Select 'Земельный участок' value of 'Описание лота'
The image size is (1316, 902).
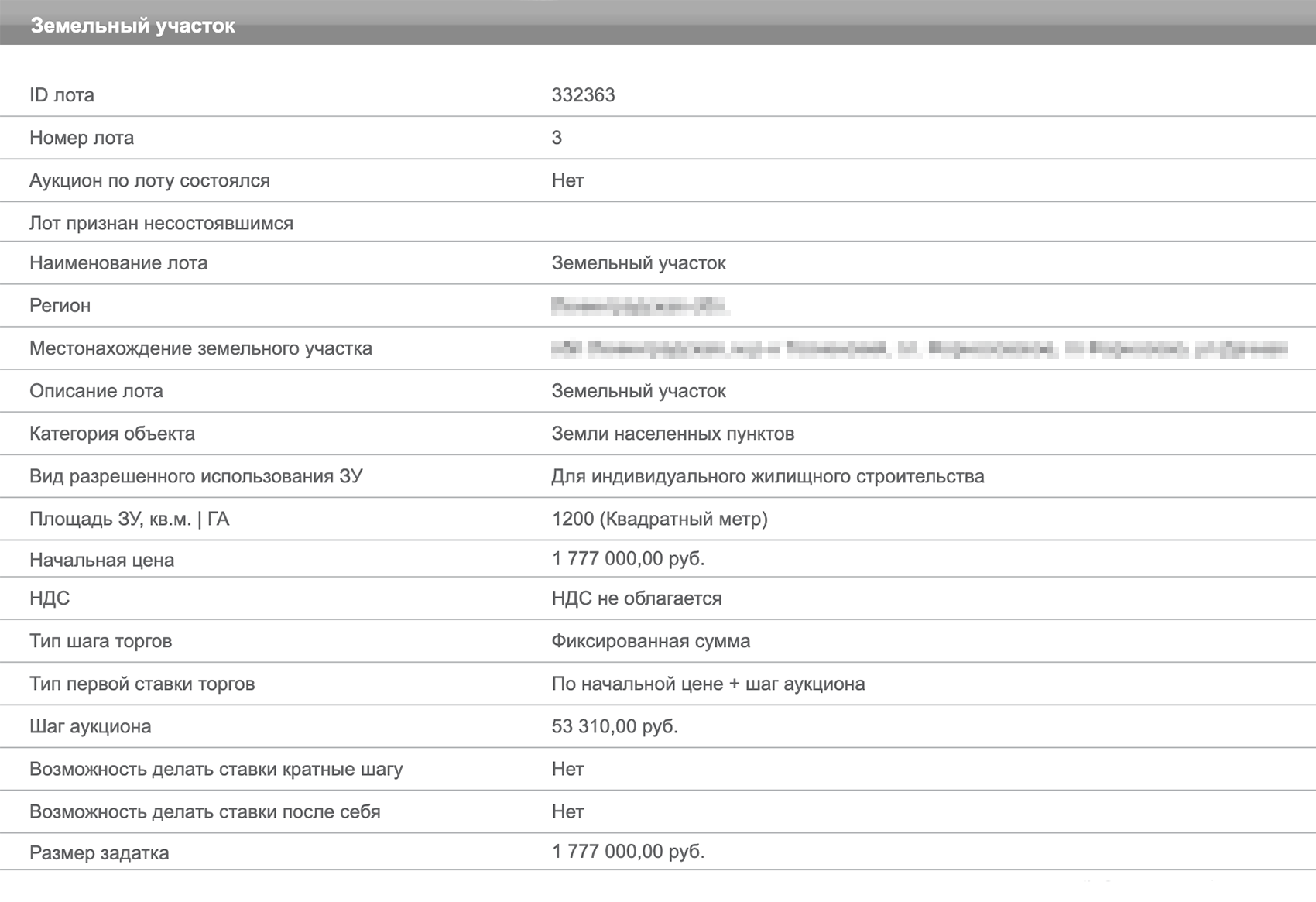[x=639, y=391]
